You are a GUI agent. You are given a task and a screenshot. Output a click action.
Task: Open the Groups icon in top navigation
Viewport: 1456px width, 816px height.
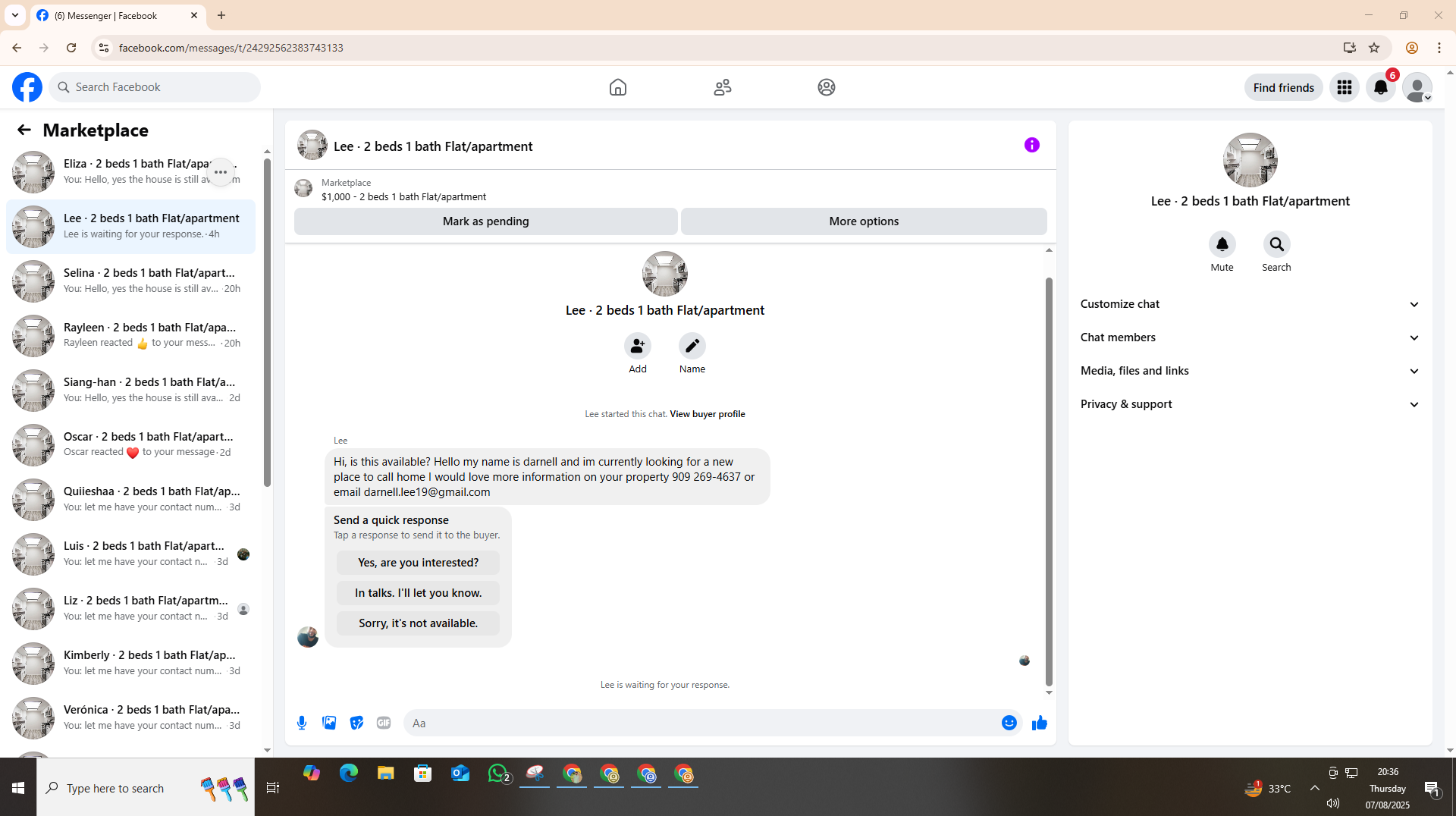click(x=827, y=87)
